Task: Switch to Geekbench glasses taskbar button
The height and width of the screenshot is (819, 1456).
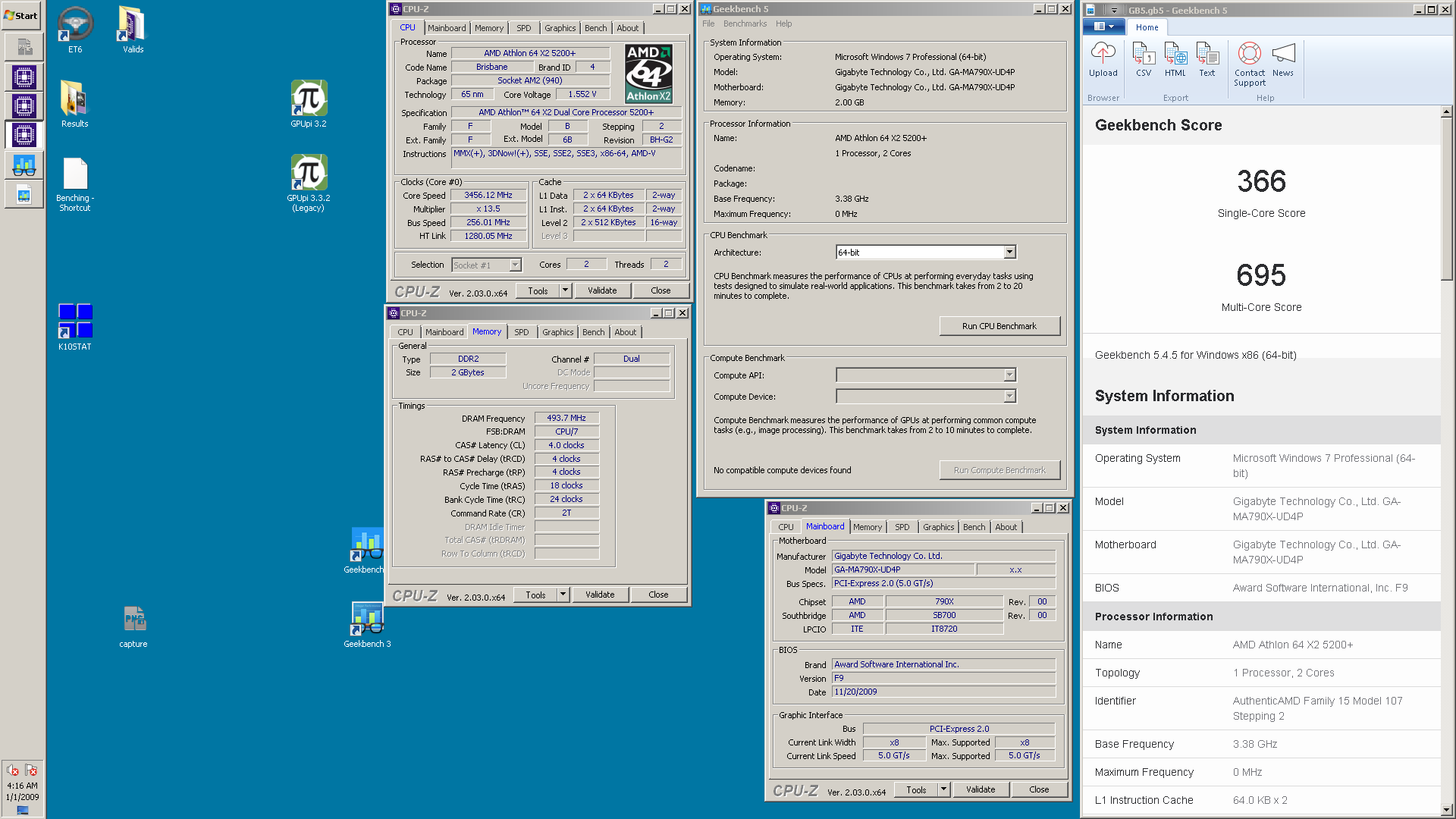Action: (24, 165)
